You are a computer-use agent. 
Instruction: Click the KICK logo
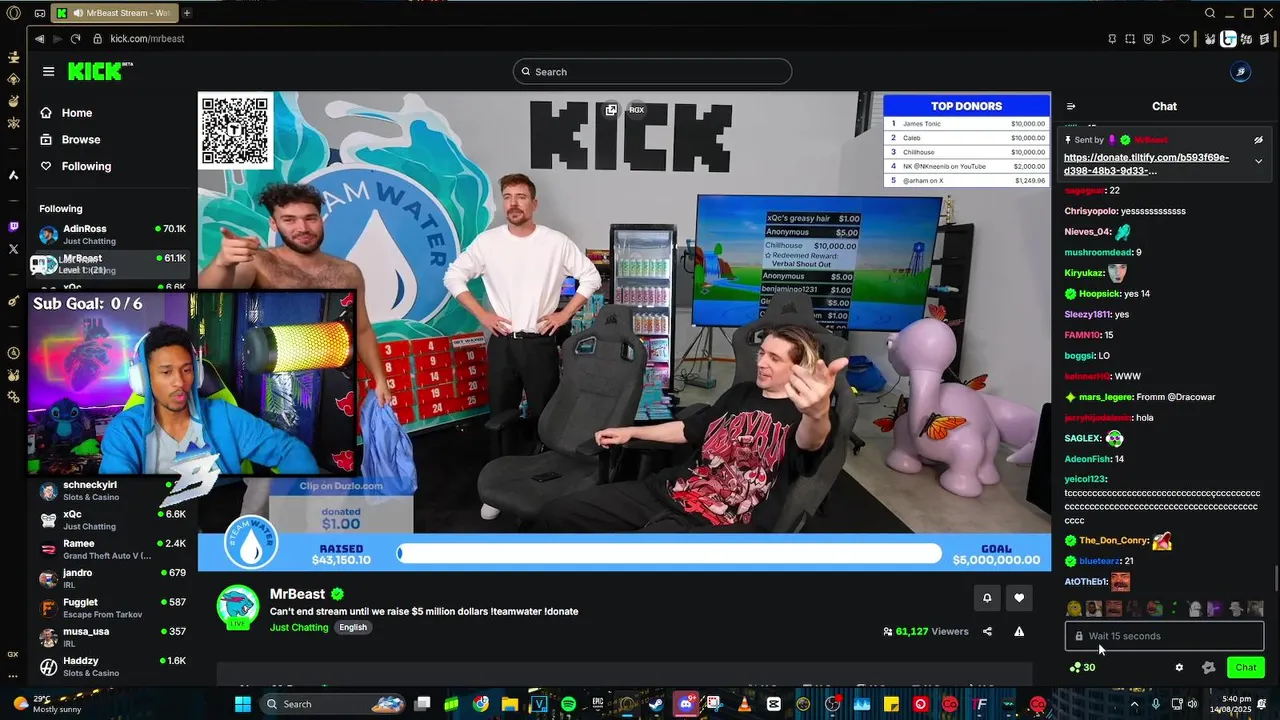coord(99,71)
